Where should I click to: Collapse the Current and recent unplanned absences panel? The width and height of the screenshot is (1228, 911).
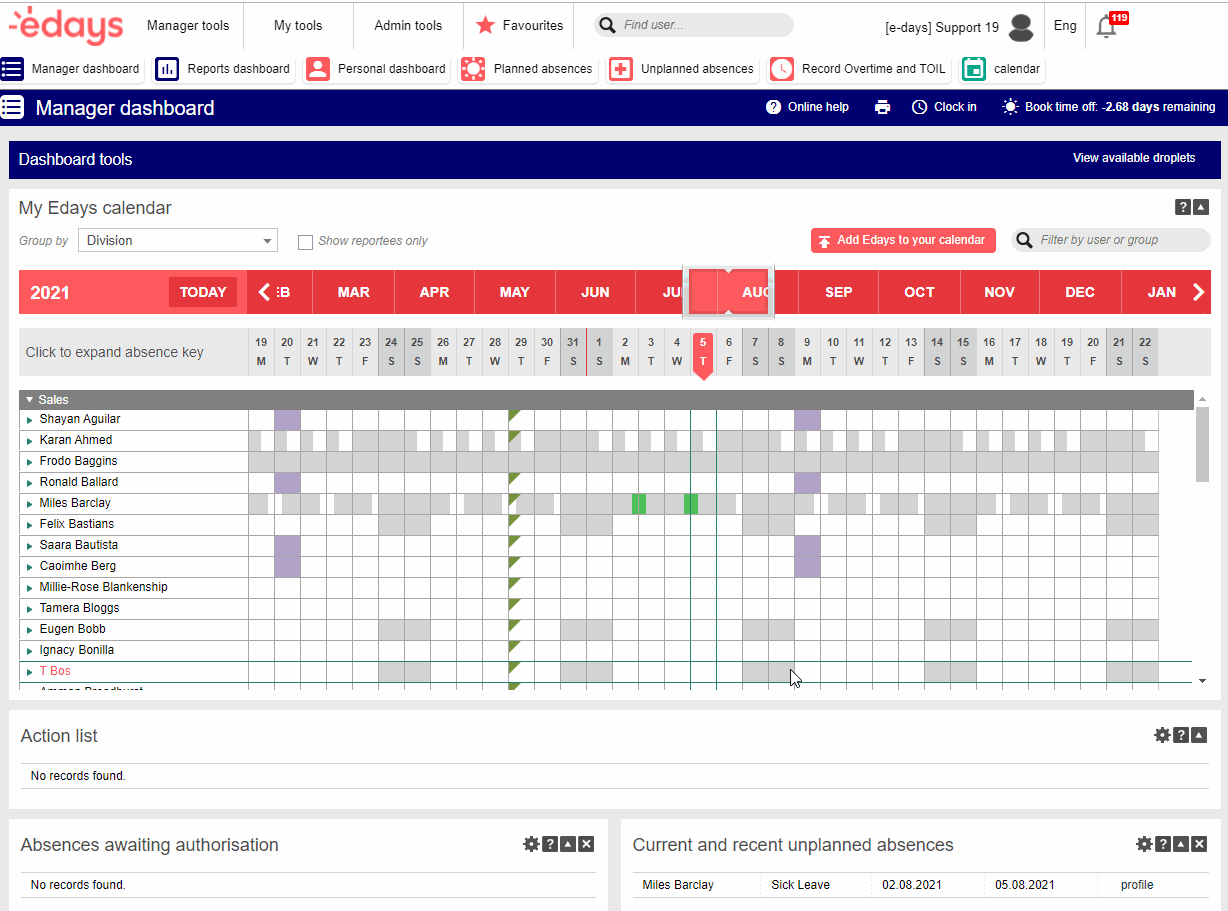[1180, 844]
